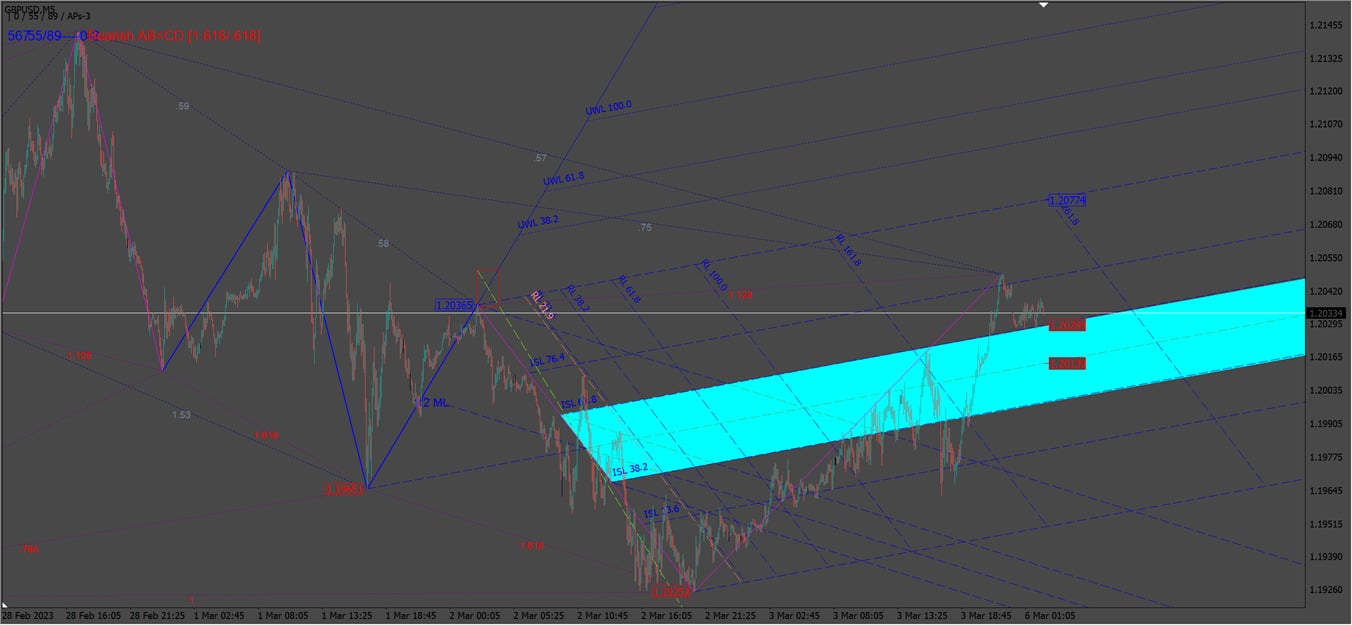Image resolution: width=1352 pixels, height=625 pixels.
Task: Click the current price 1.20334 axis marker
Action: click(x=1327, y=313)
